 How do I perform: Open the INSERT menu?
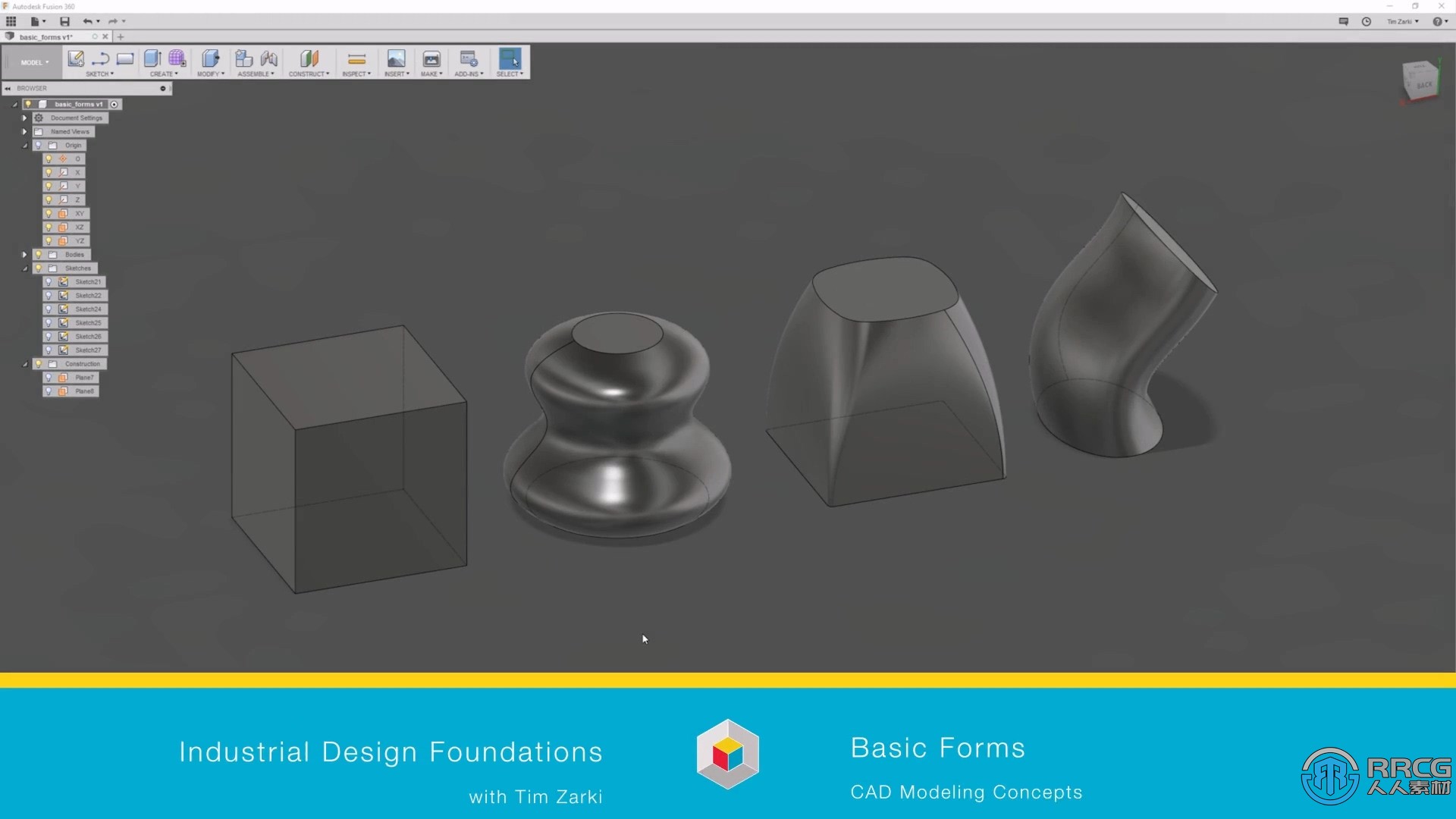pyautogui.click(x=397, y=74)
